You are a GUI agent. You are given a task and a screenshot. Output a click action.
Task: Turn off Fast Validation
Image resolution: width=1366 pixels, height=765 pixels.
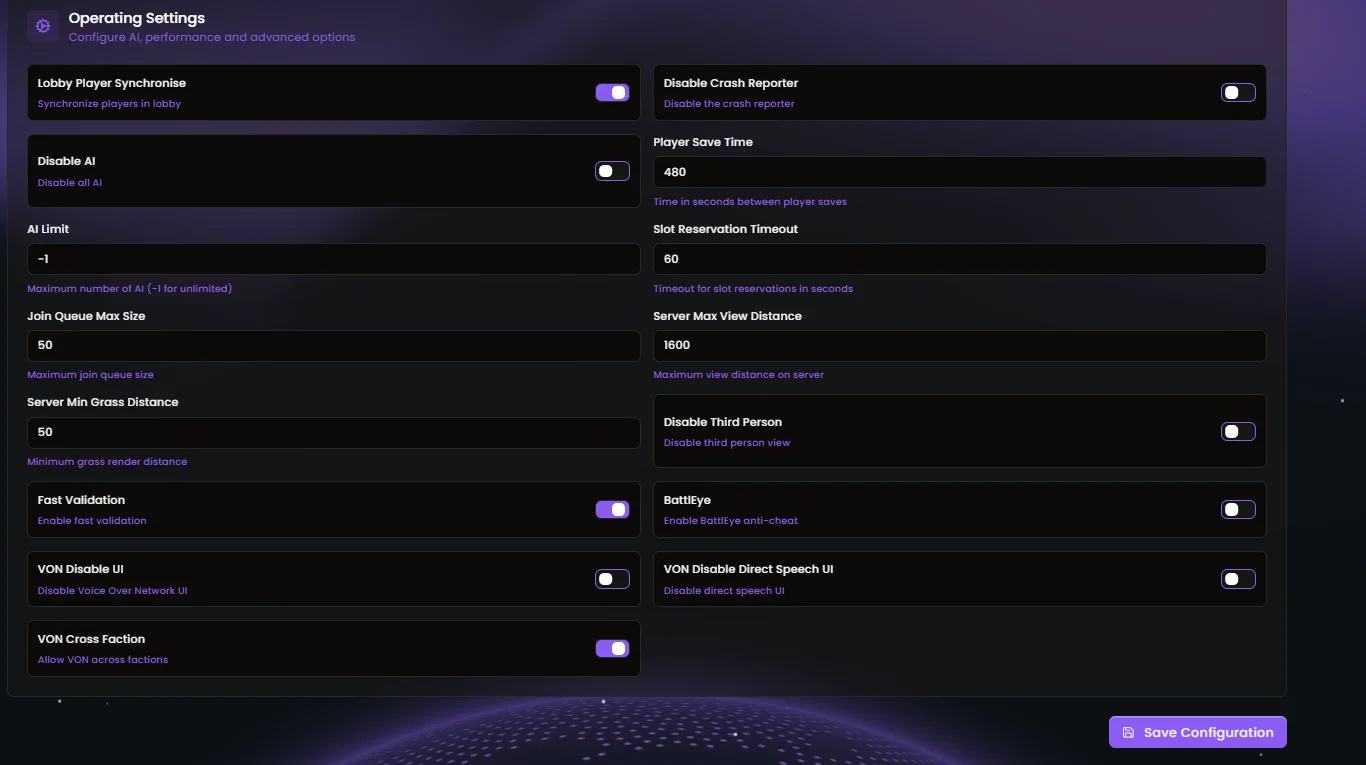pyautogui.click(x=611, y=509)
